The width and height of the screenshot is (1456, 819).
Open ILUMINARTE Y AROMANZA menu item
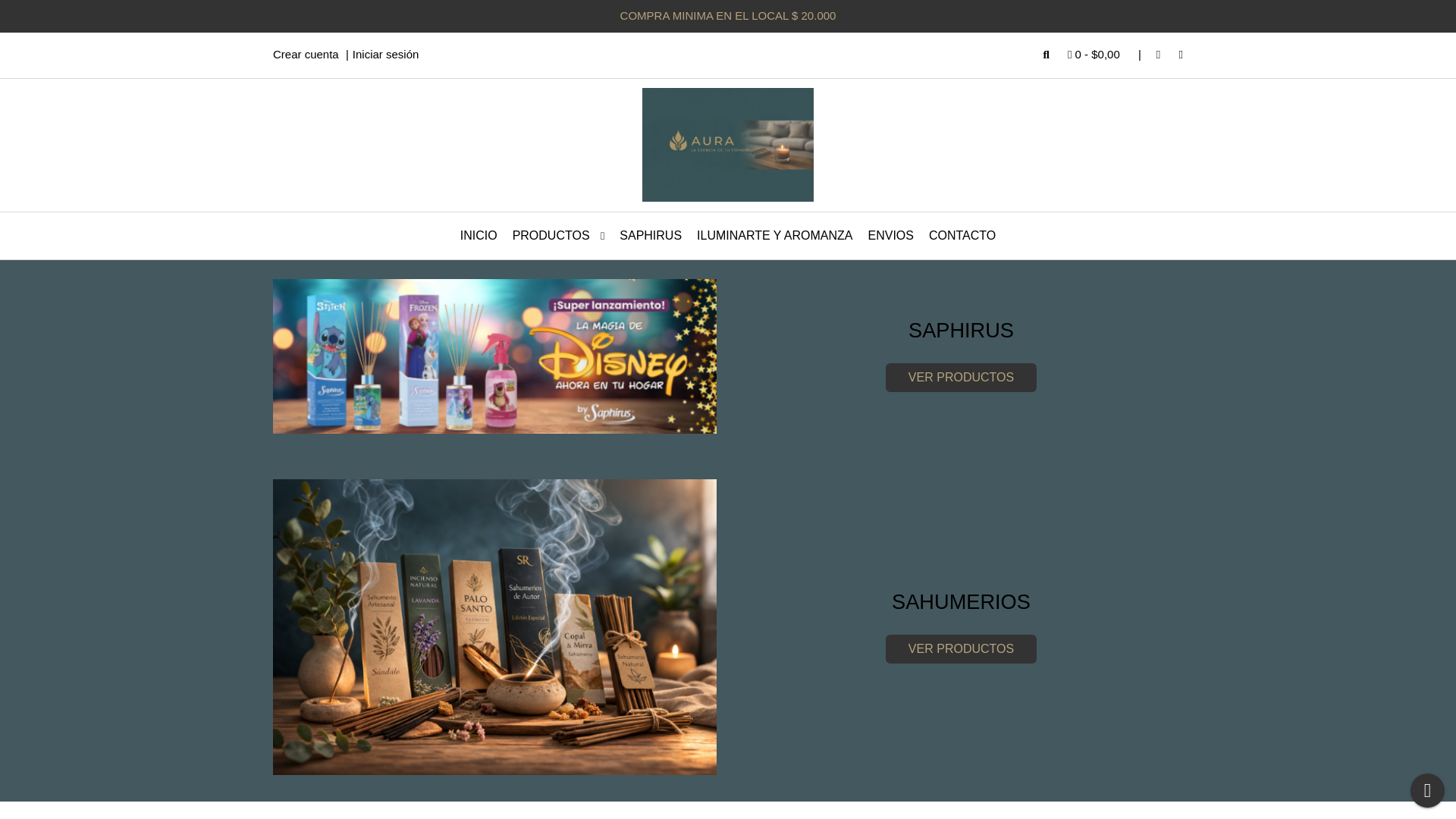[774, 236]
